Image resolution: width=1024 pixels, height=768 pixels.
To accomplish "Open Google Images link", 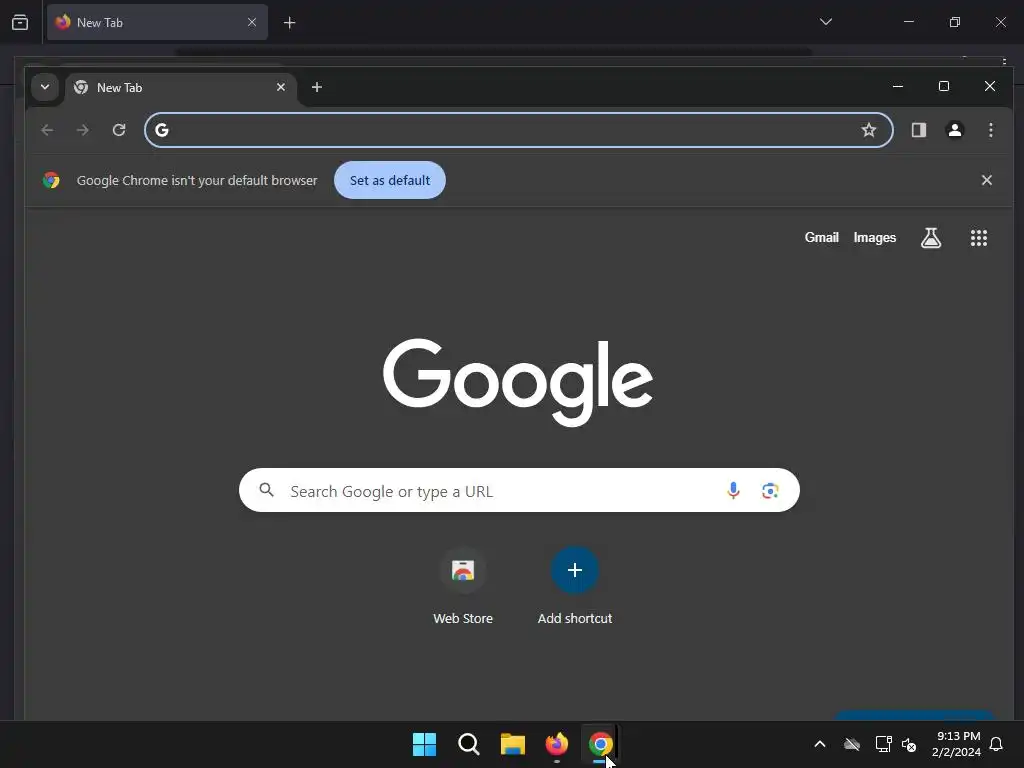I will pyautogui.click(x=874, y=238).
